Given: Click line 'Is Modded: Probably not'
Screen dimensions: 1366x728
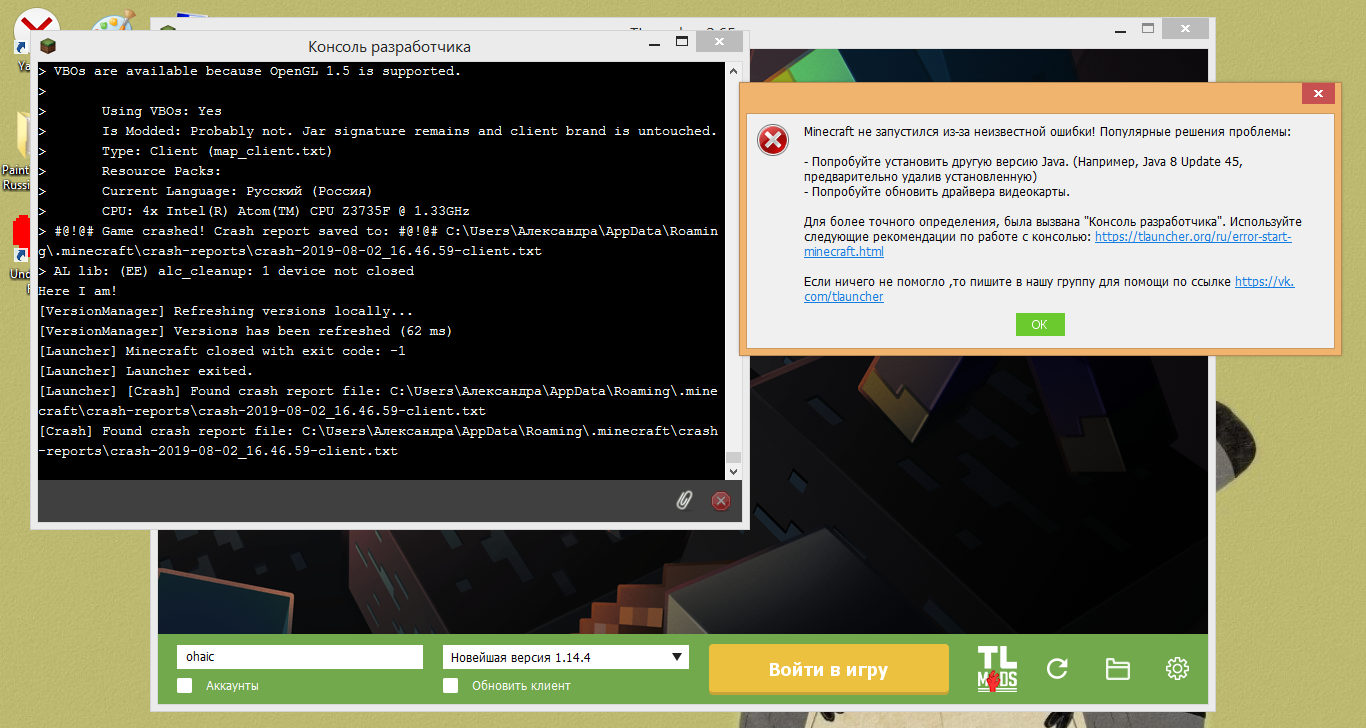Looking at the screenshot, I should [x=410, y=131].
